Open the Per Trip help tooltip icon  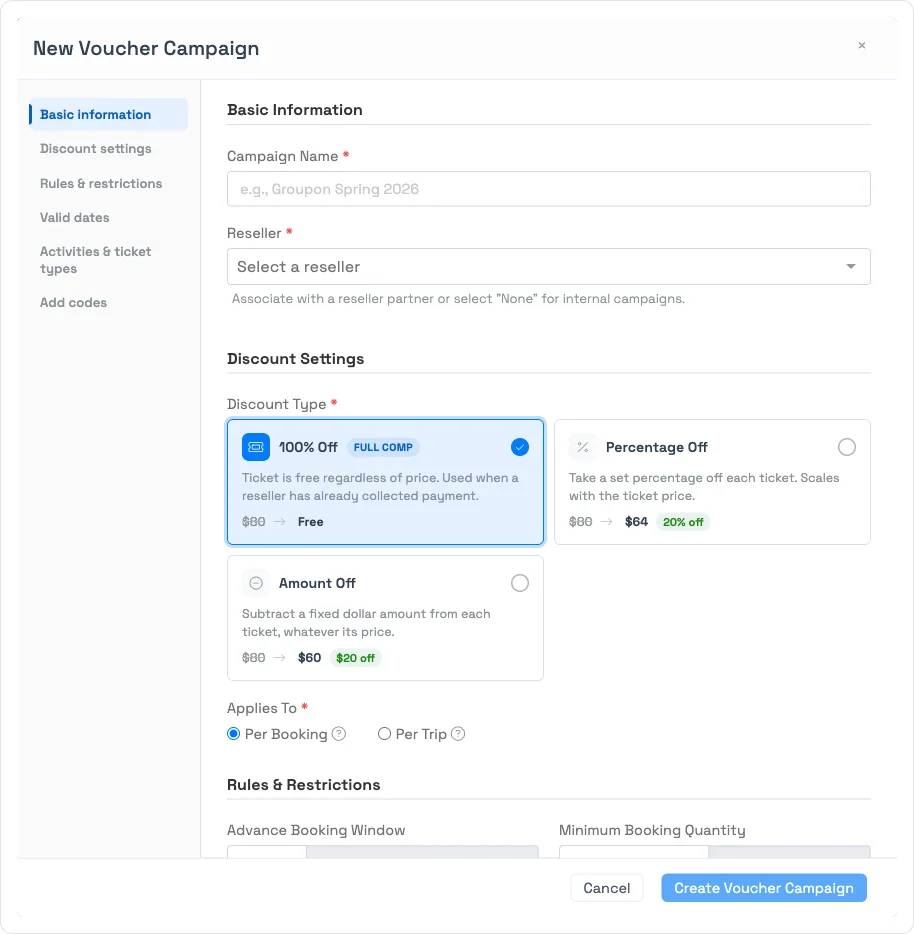pyautogui.click(x=458, y=734)
